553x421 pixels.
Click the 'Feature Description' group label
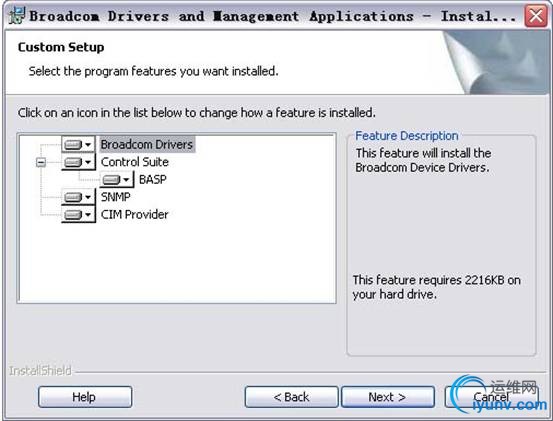point(407,136)
